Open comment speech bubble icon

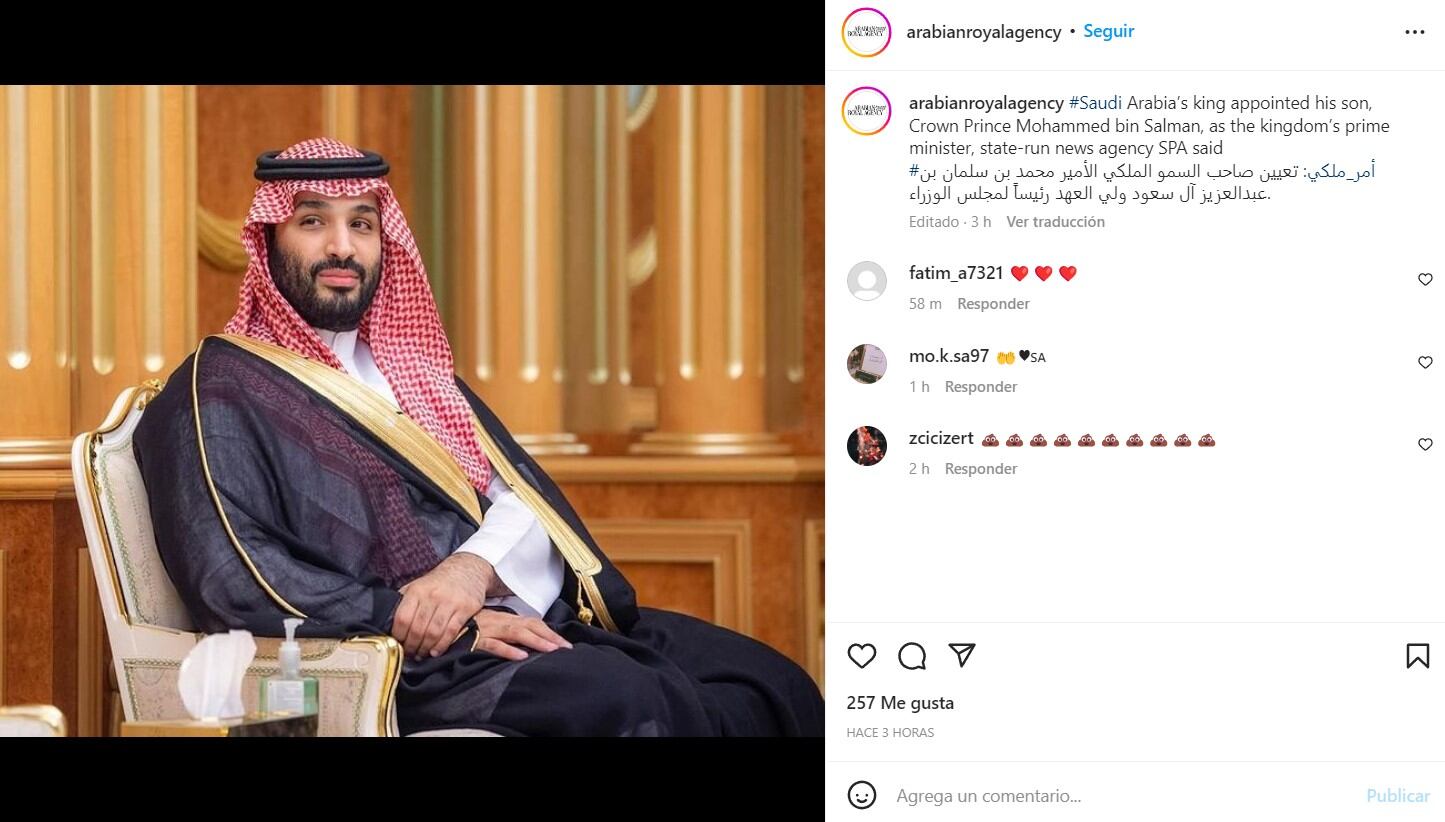coord(912,656)
